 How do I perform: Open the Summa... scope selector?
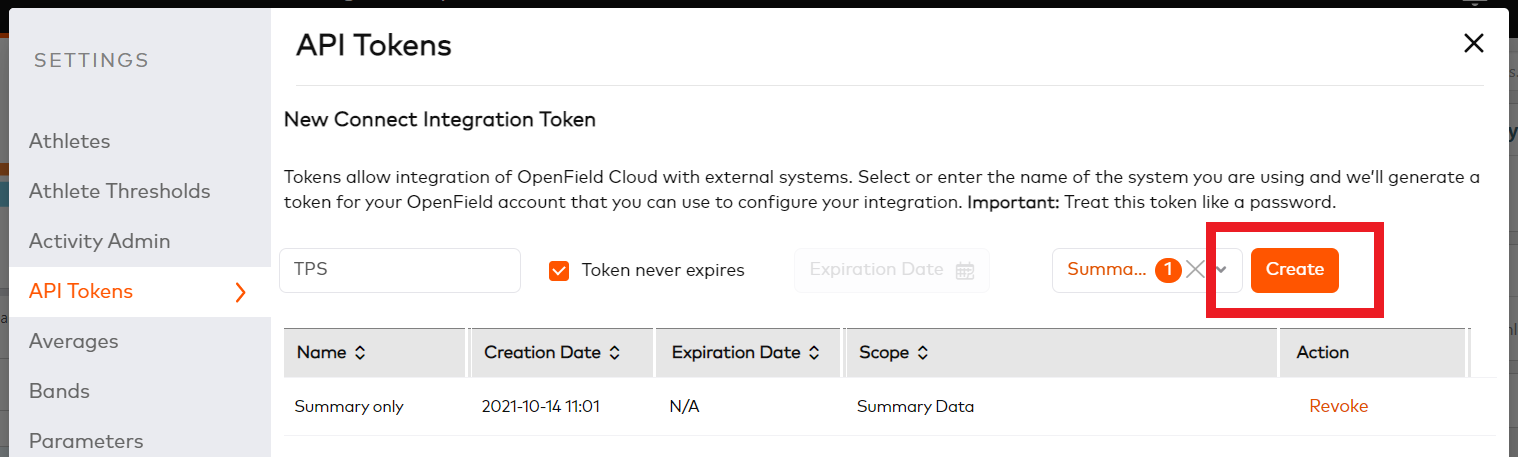pos(1106,270)
